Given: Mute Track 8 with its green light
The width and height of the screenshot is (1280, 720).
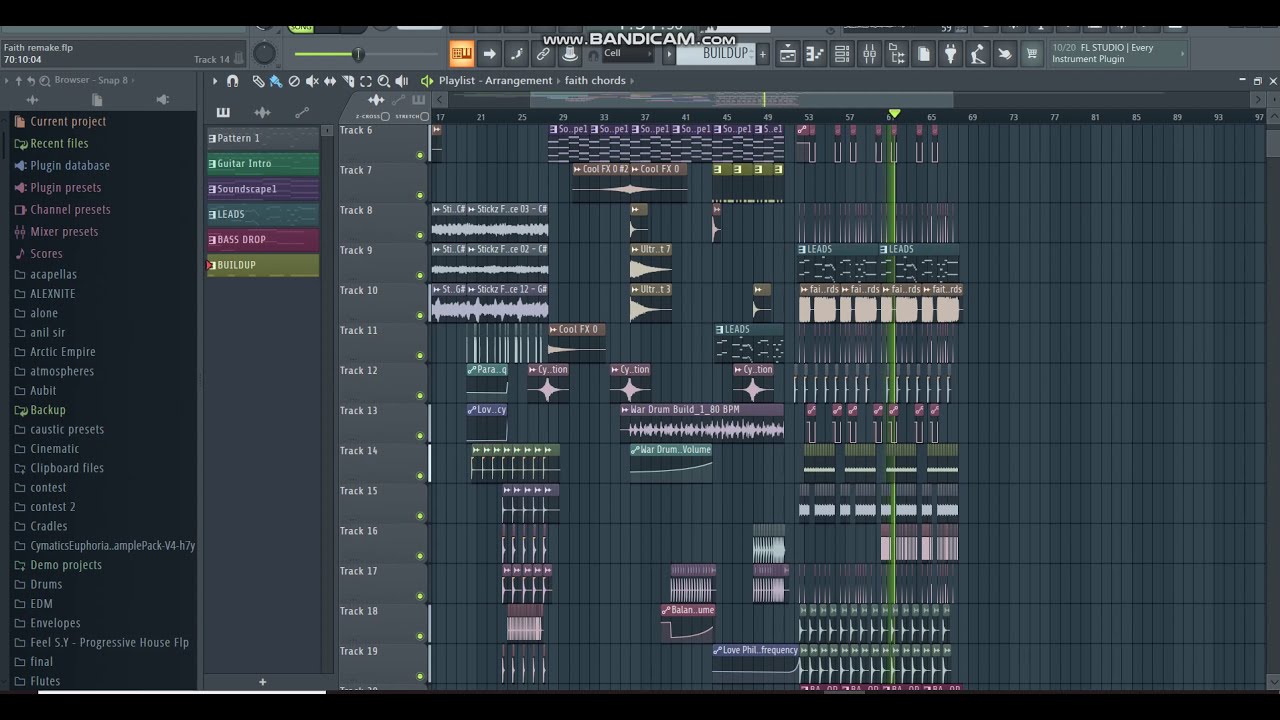Looking at the screenshot, I should (420, 235).
